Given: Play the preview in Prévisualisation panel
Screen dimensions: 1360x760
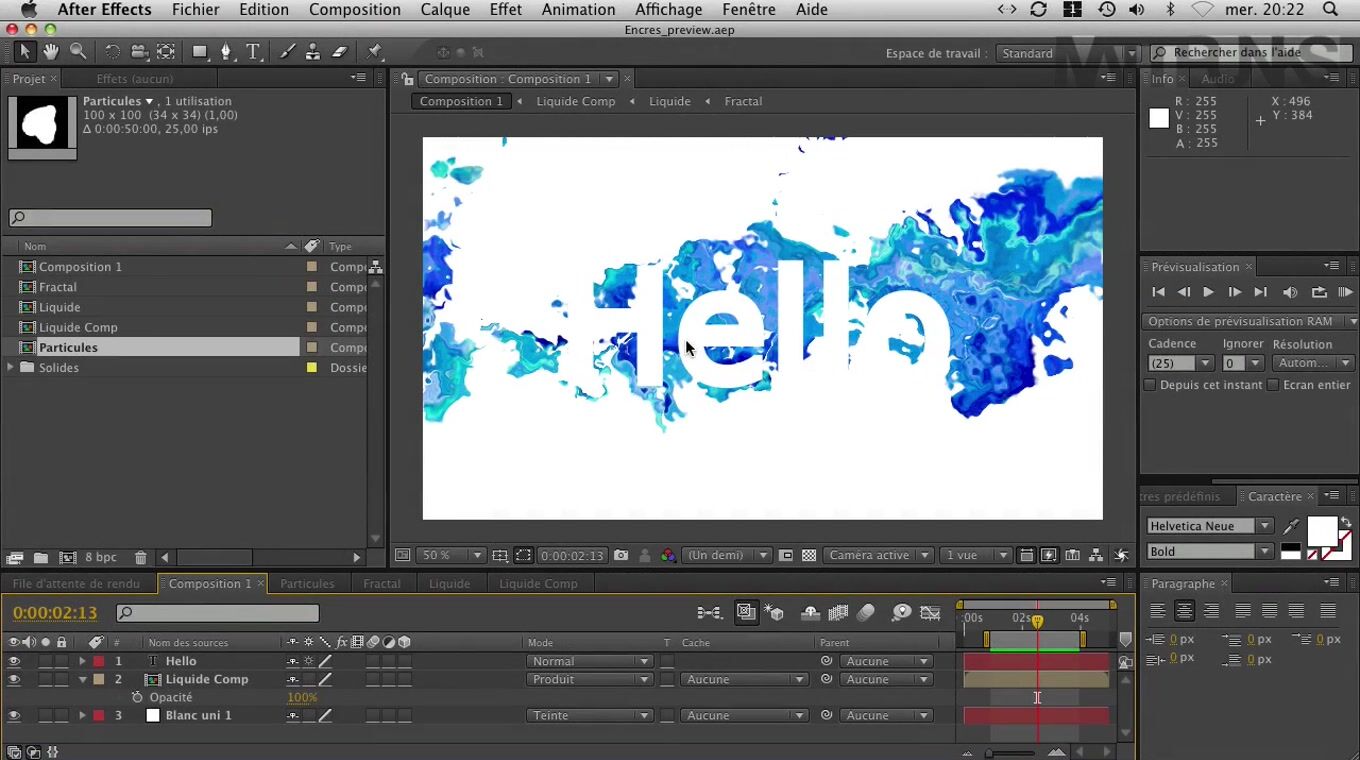Looking at the screenshot, I should coord(1208,292).
